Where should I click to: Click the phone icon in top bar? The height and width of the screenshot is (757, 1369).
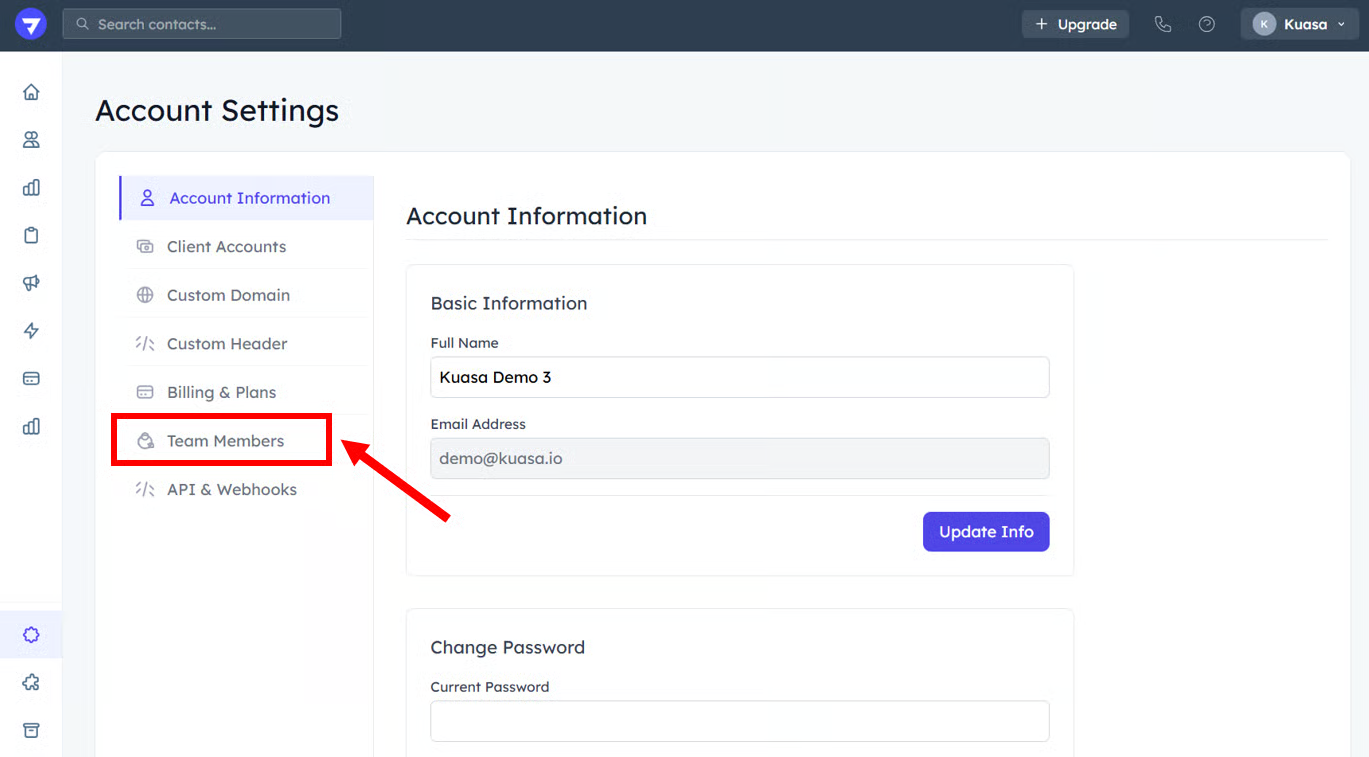click(1162, 24)
